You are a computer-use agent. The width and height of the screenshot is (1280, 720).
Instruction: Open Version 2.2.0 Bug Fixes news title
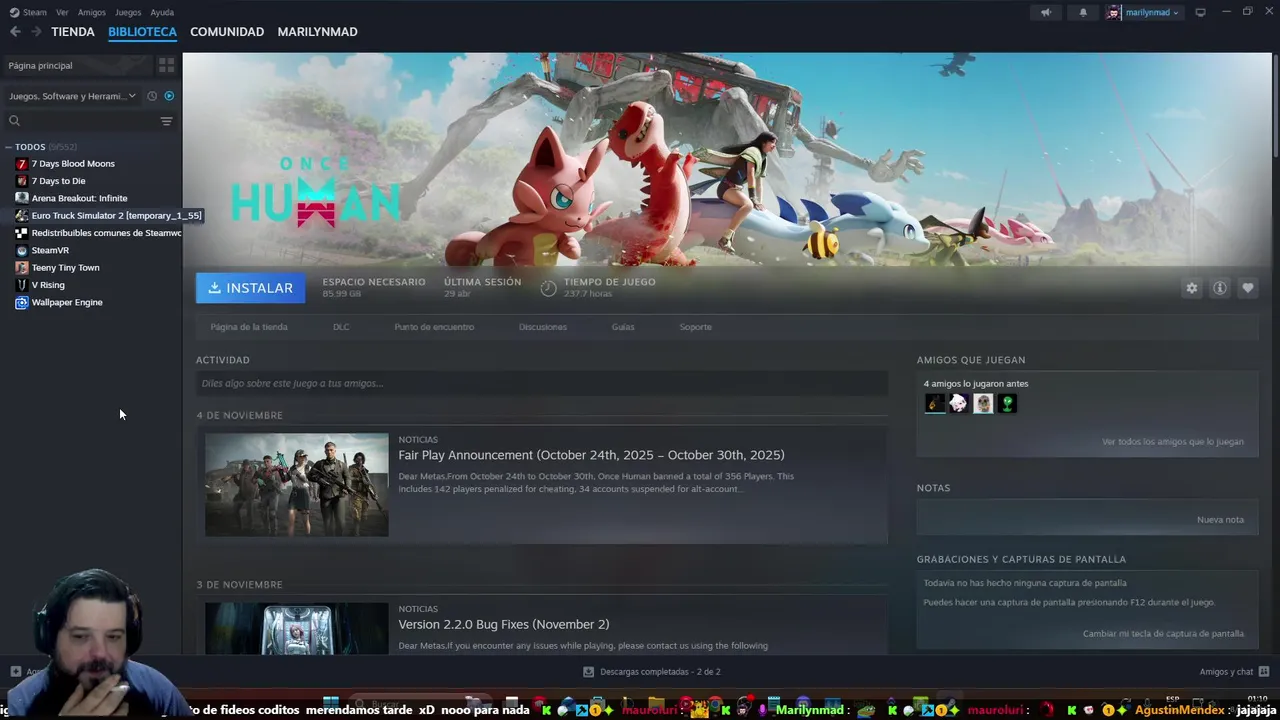click(x=504, y=624)
